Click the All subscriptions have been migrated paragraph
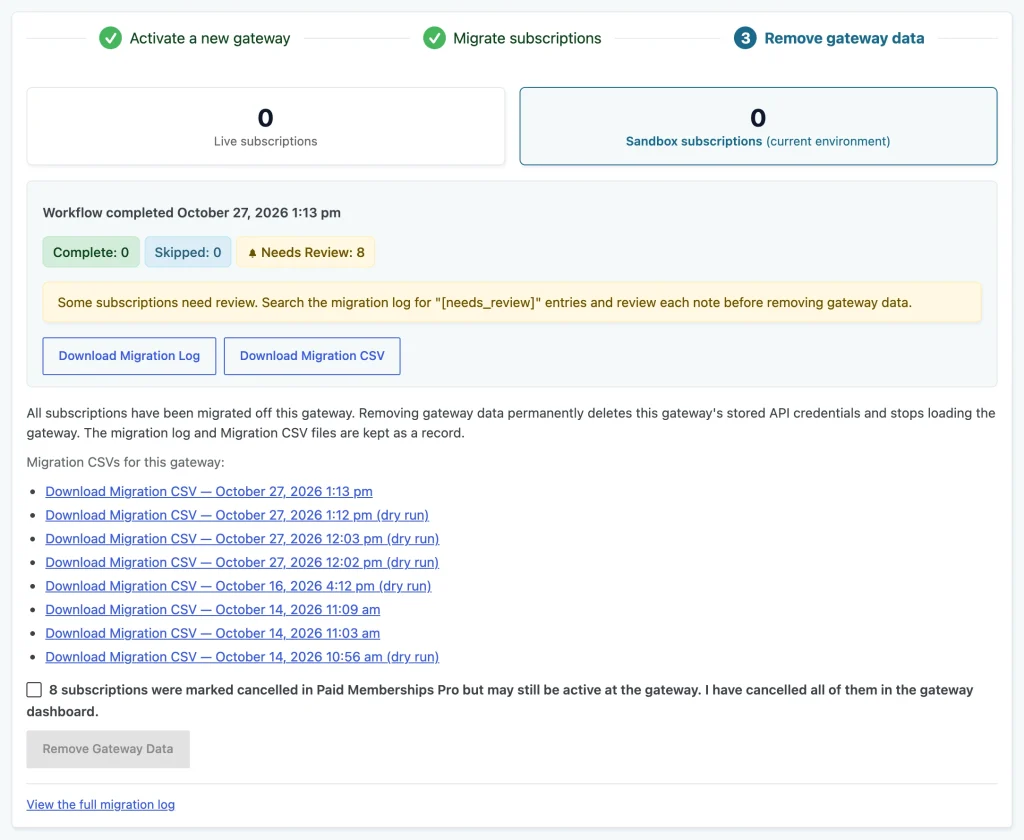This screenshot has height=840, width=1024. point(511,423)
